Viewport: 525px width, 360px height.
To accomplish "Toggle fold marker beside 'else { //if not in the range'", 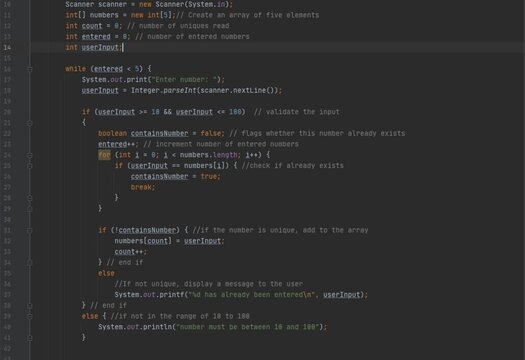I will point(30,316).
